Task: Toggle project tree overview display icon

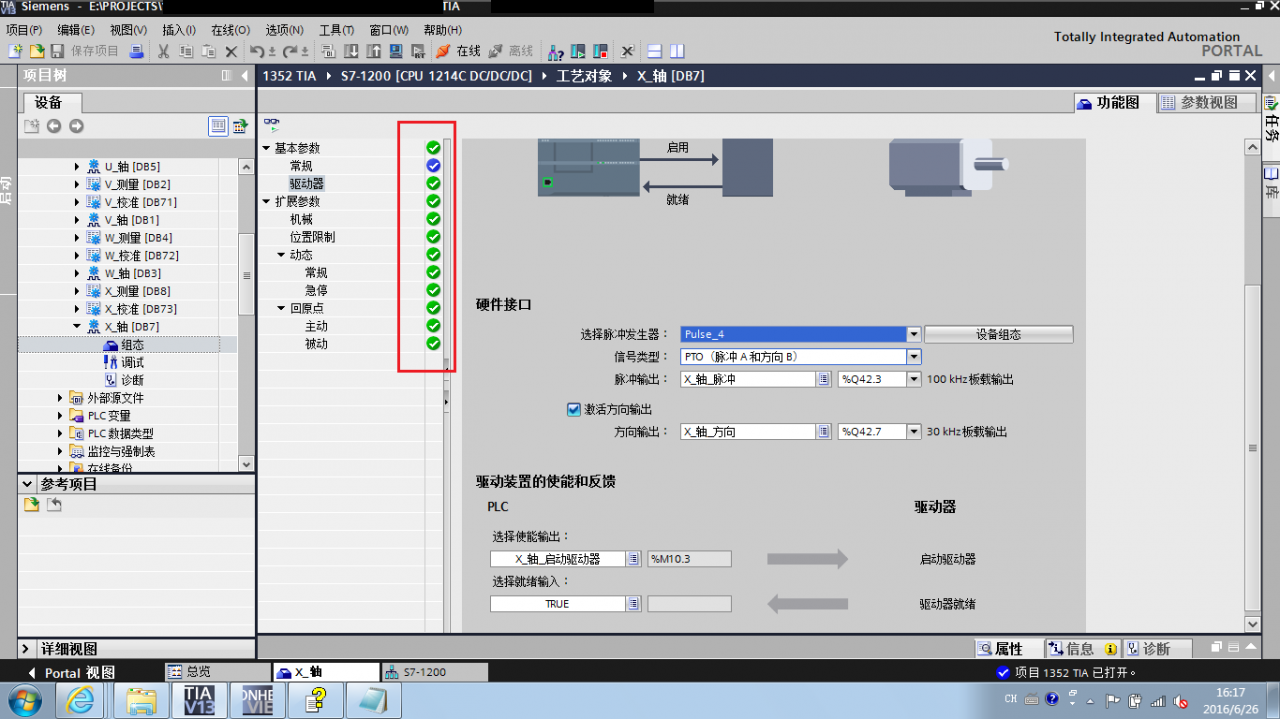Action: point(218,126)
